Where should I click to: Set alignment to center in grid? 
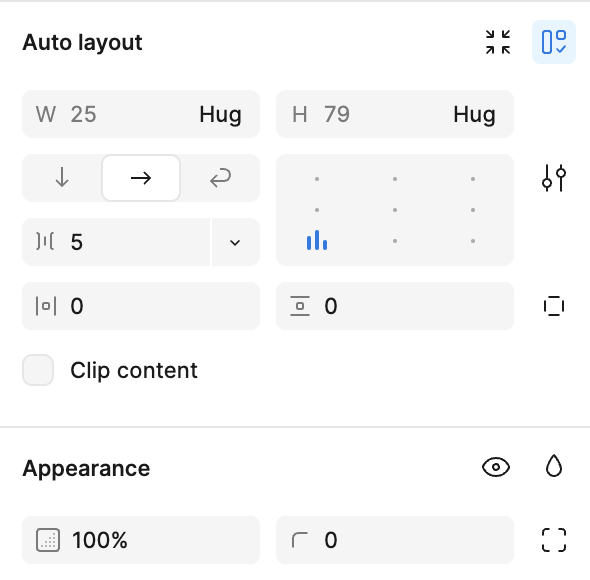(x=395, y=210)
